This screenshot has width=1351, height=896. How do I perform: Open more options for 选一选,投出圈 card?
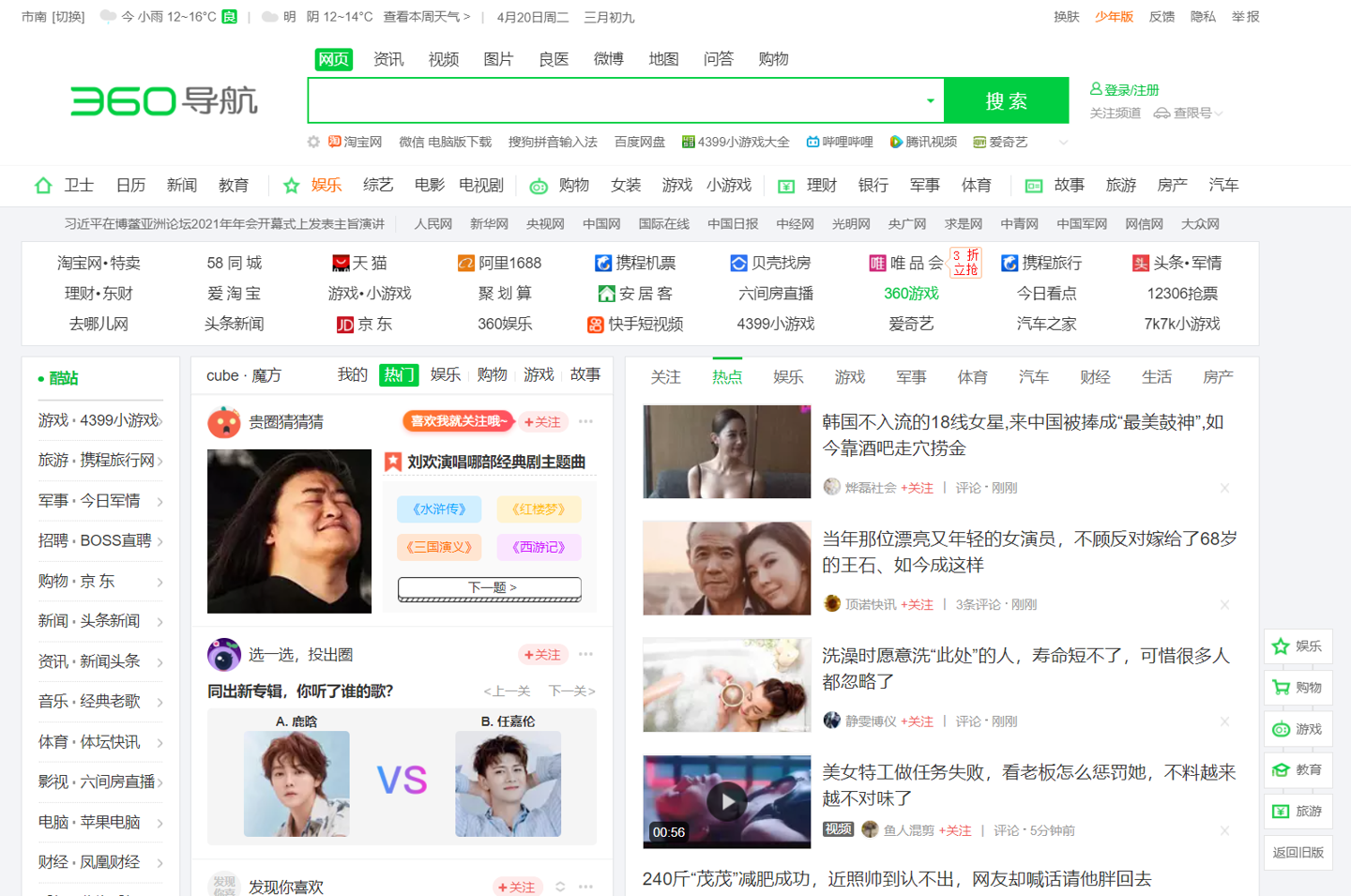pyautogui.click(x=586, y=654)
